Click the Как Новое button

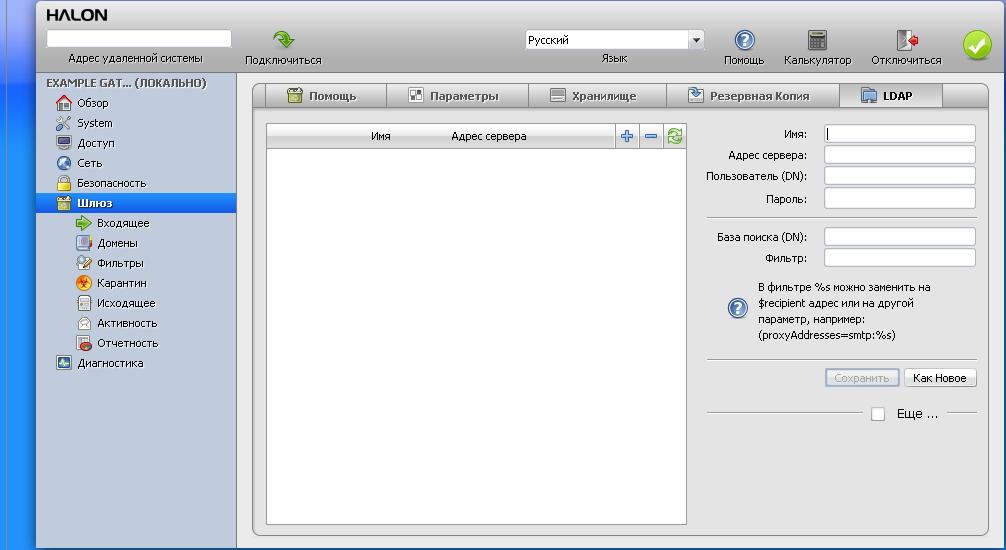(940, 378)
